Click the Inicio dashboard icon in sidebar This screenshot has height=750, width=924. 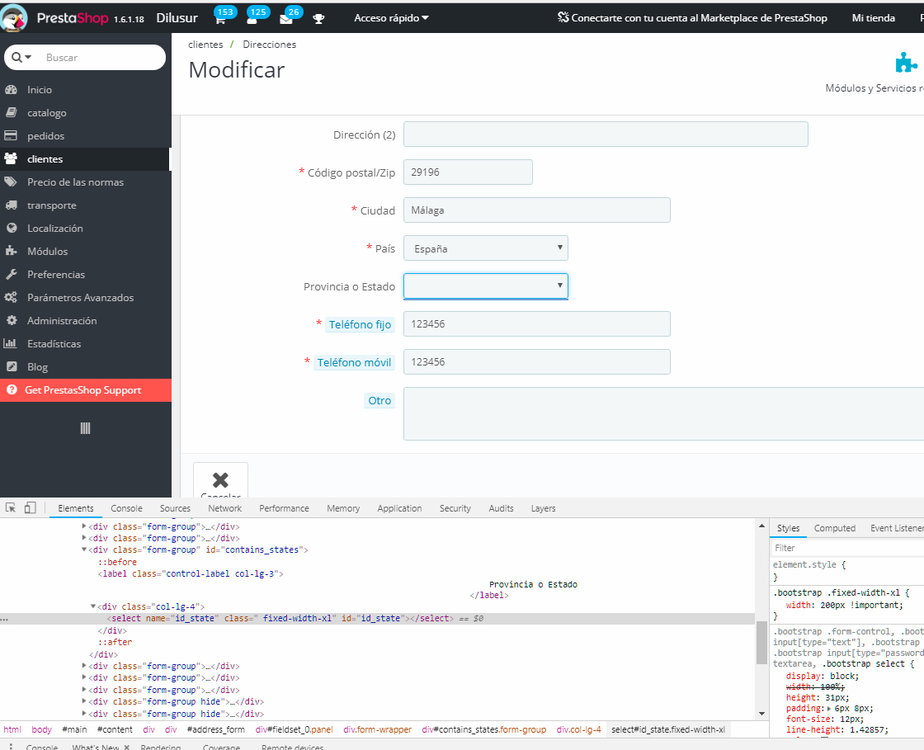pyautogui.click(x=11, y=90)
